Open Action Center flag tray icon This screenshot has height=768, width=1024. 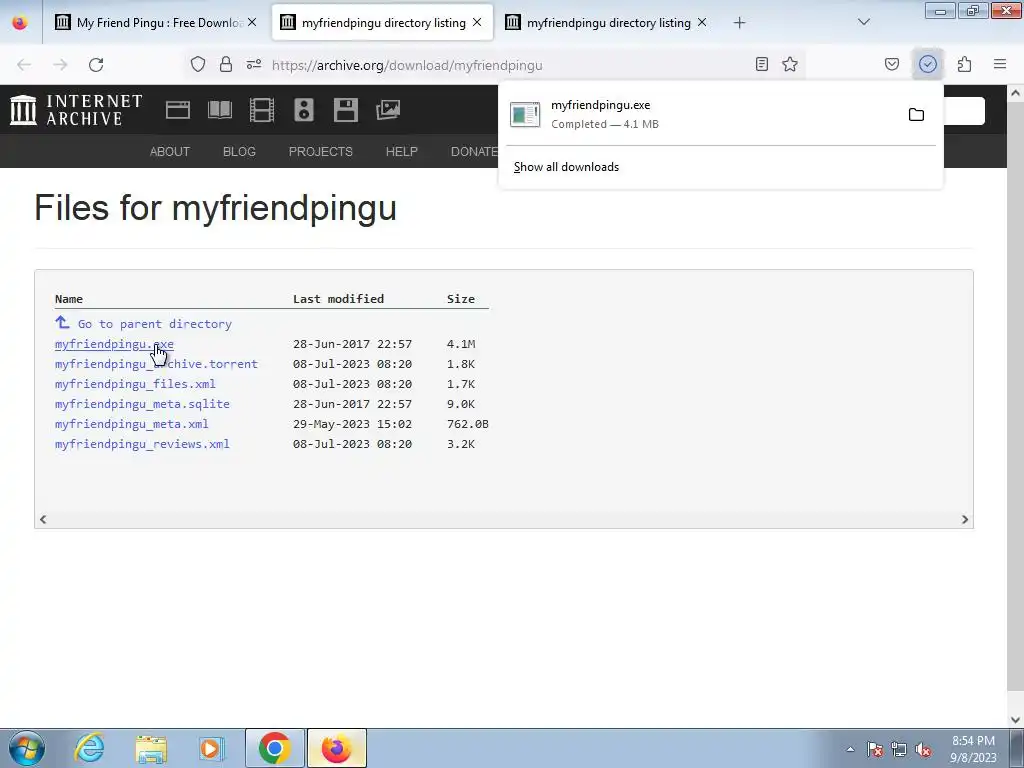tap(875, 749)
